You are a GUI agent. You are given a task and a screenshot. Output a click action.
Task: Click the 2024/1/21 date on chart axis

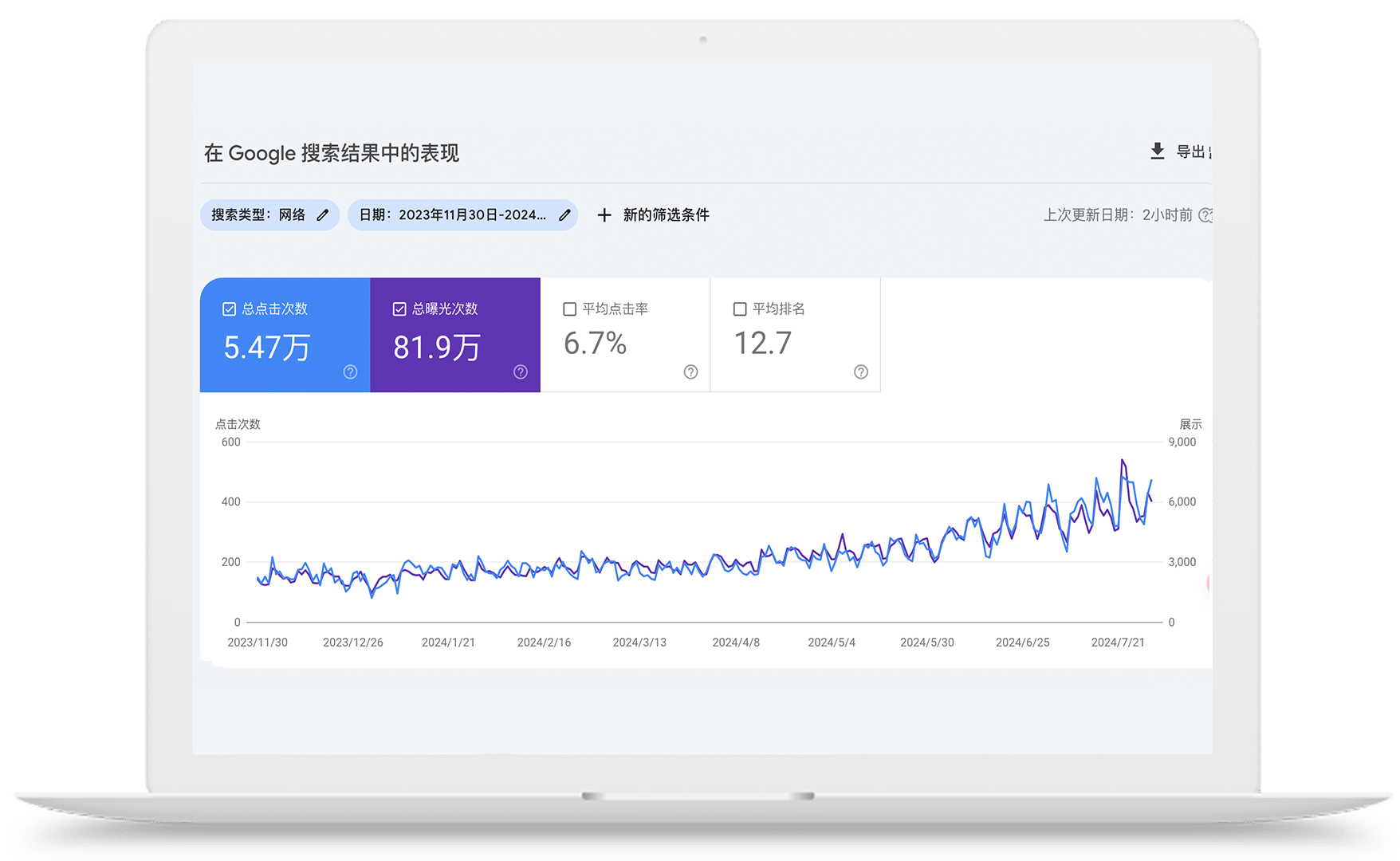448,643
